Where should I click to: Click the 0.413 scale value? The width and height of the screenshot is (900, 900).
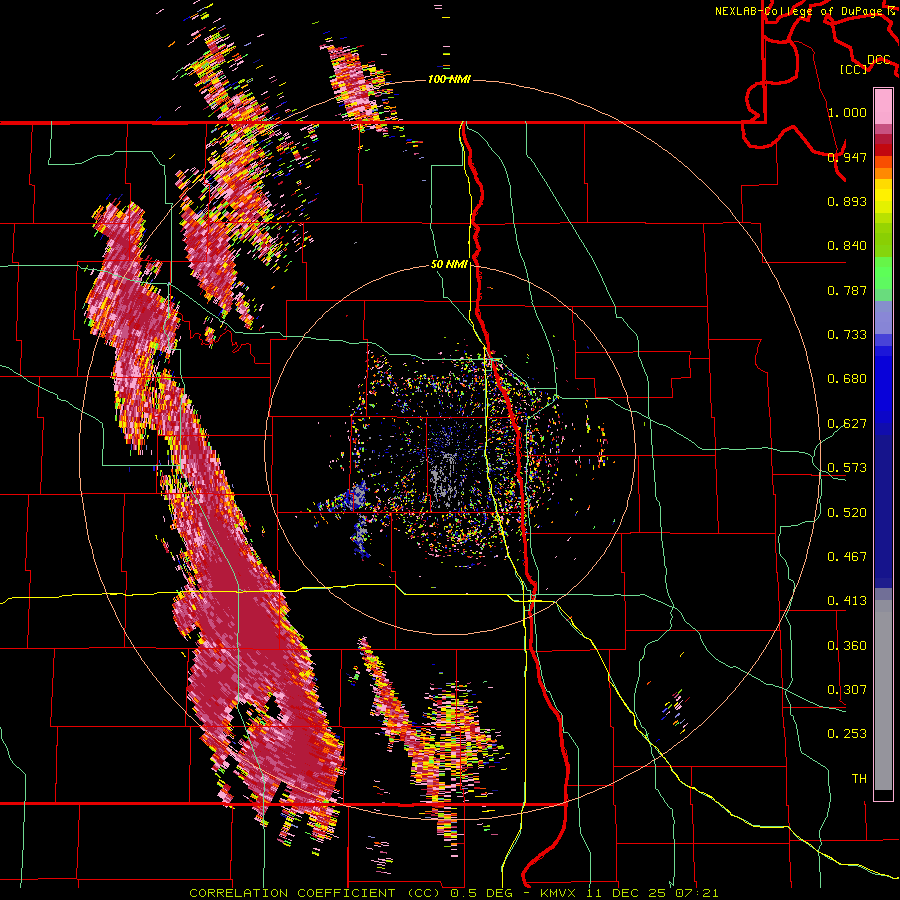pos(847,601)
